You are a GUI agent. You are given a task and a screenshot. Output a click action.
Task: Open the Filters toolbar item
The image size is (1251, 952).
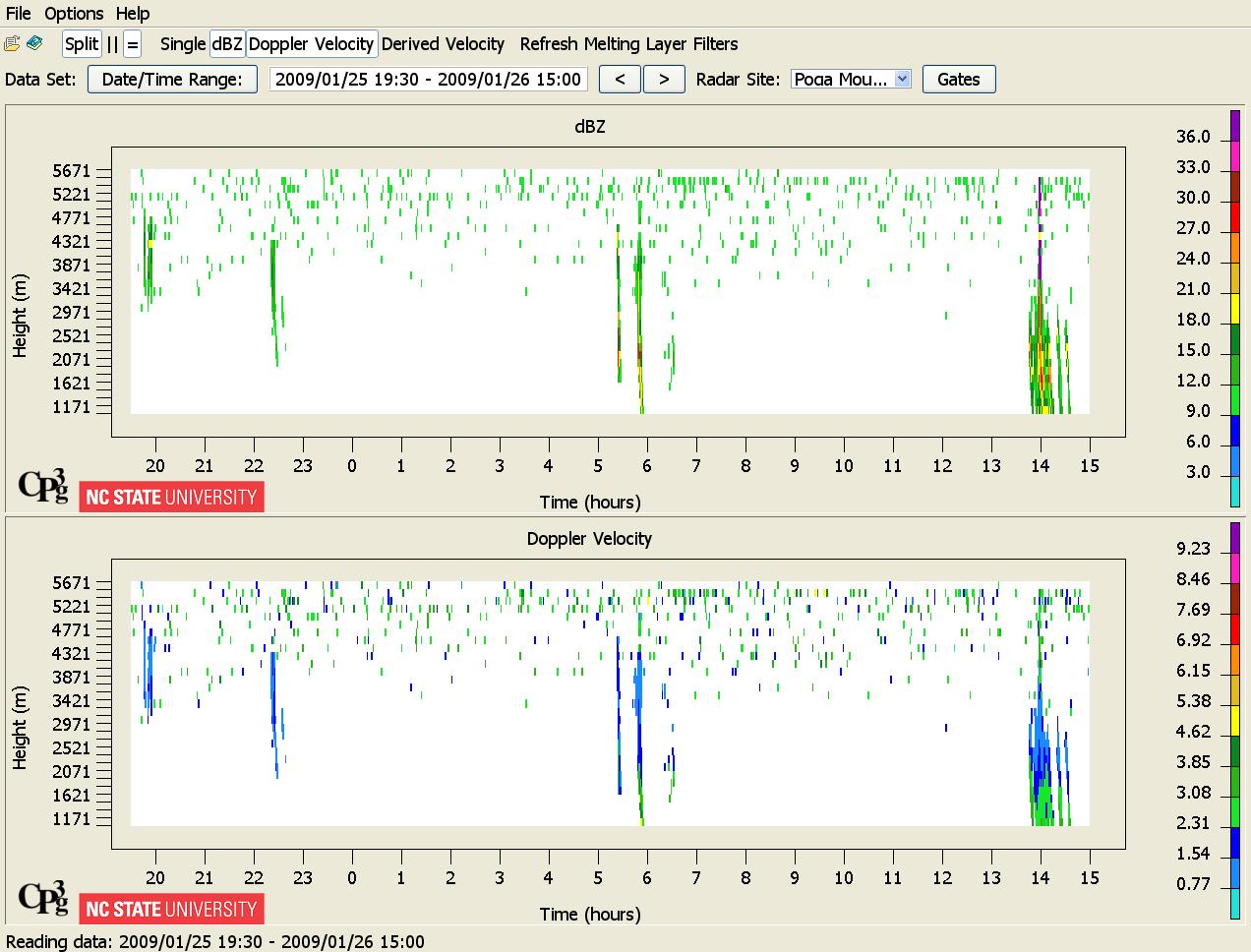[x=715, y=44]
